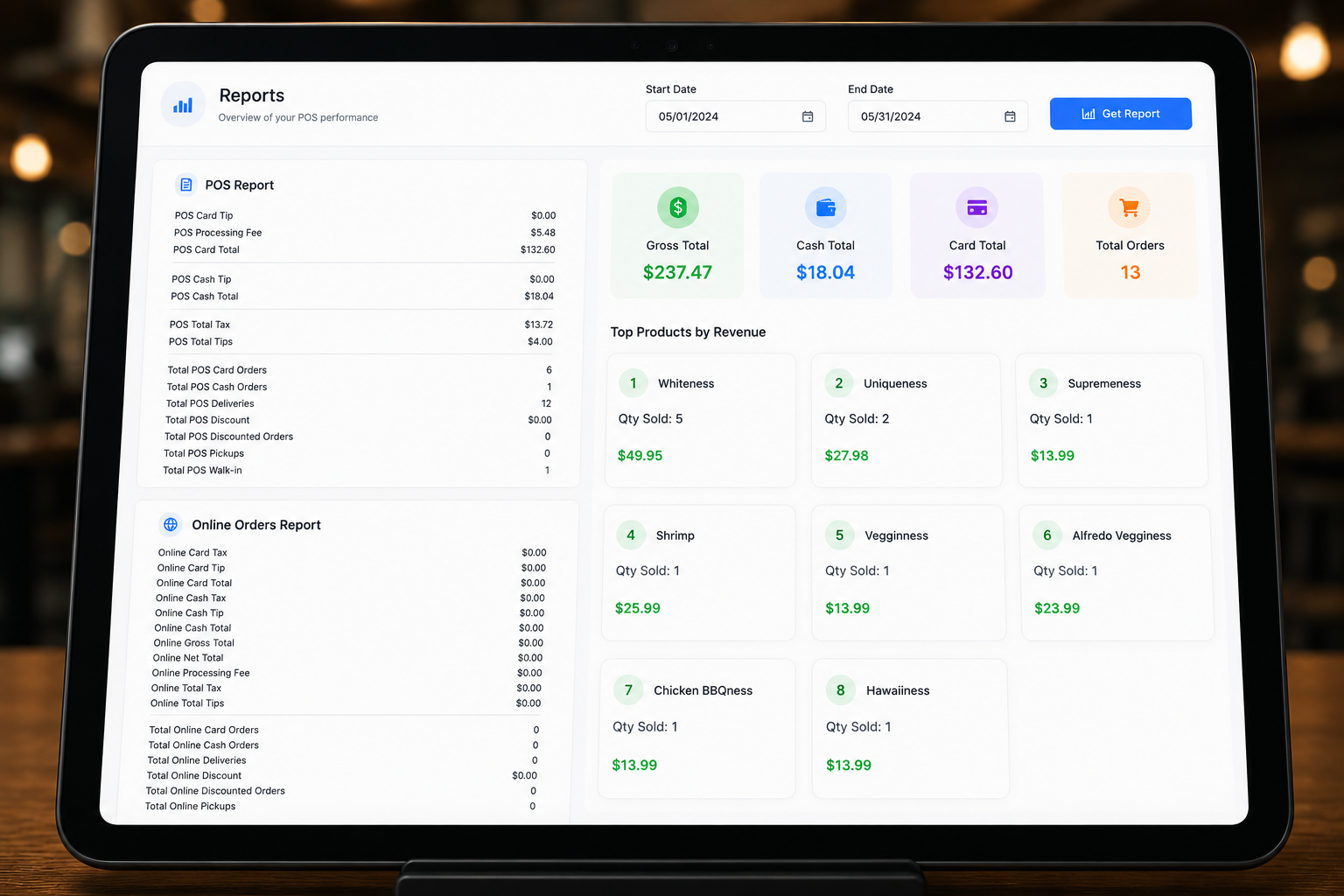Viewport: 1344px width, 896px height.
Task: Click the rank 5 badge on Vegginness
Action: (x=840, y=535)
